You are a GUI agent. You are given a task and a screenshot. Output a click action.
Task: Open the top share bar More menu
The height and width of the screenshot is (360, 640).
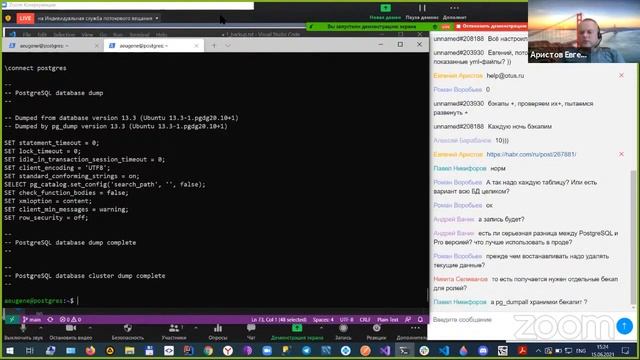454,11
